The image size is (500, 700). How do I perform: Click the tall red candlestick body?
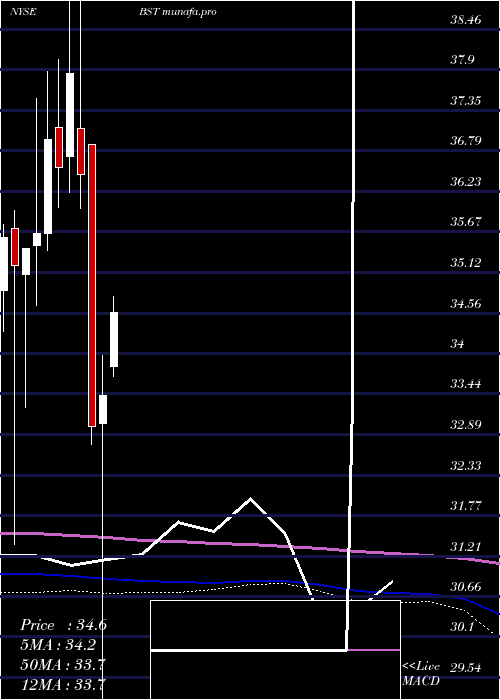[92, 285]
